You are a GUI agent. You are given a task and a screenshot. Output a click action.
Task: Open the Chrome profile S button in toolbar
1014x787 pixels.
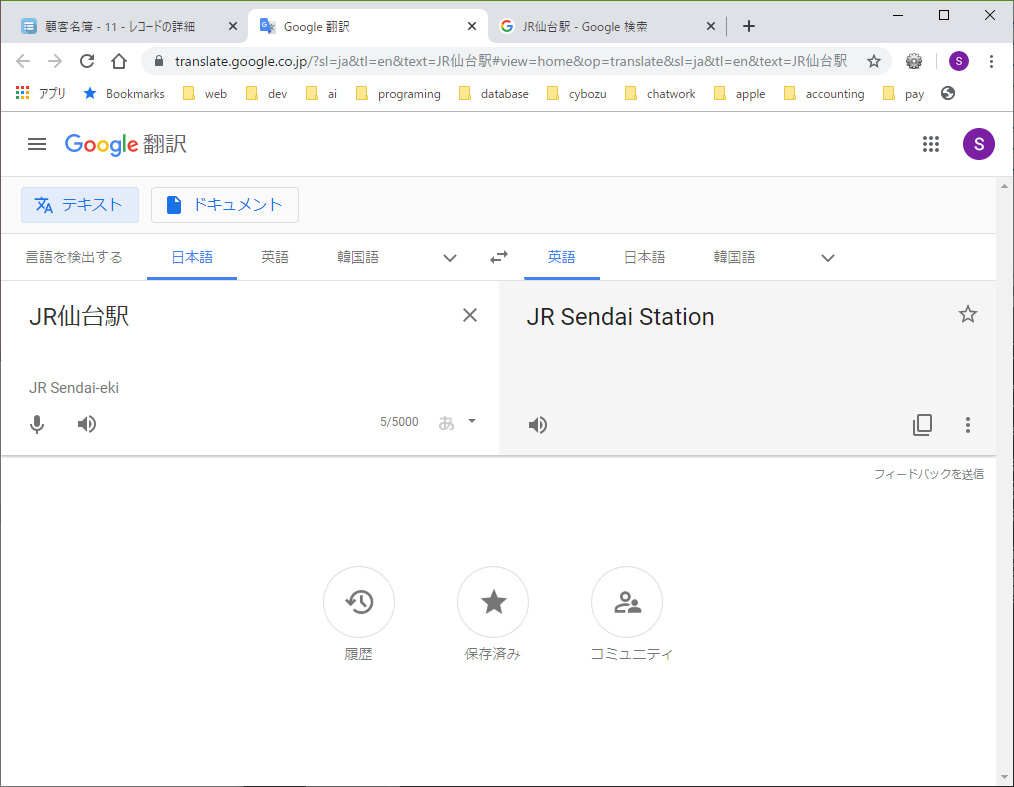pyautogui.click(x=958, y=61)
